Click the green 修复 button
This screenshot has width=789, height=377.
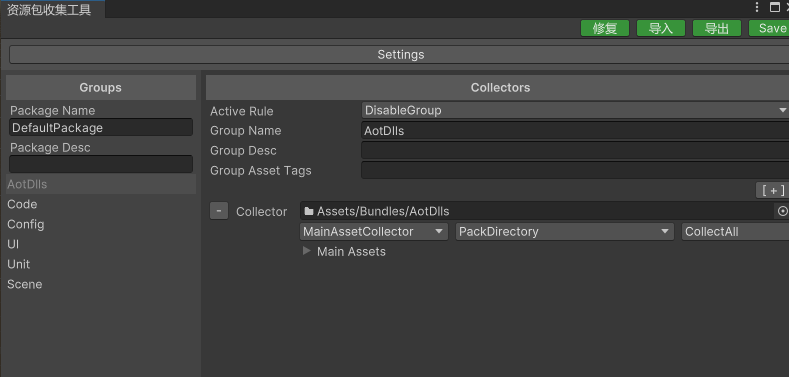tap(605, 28)
